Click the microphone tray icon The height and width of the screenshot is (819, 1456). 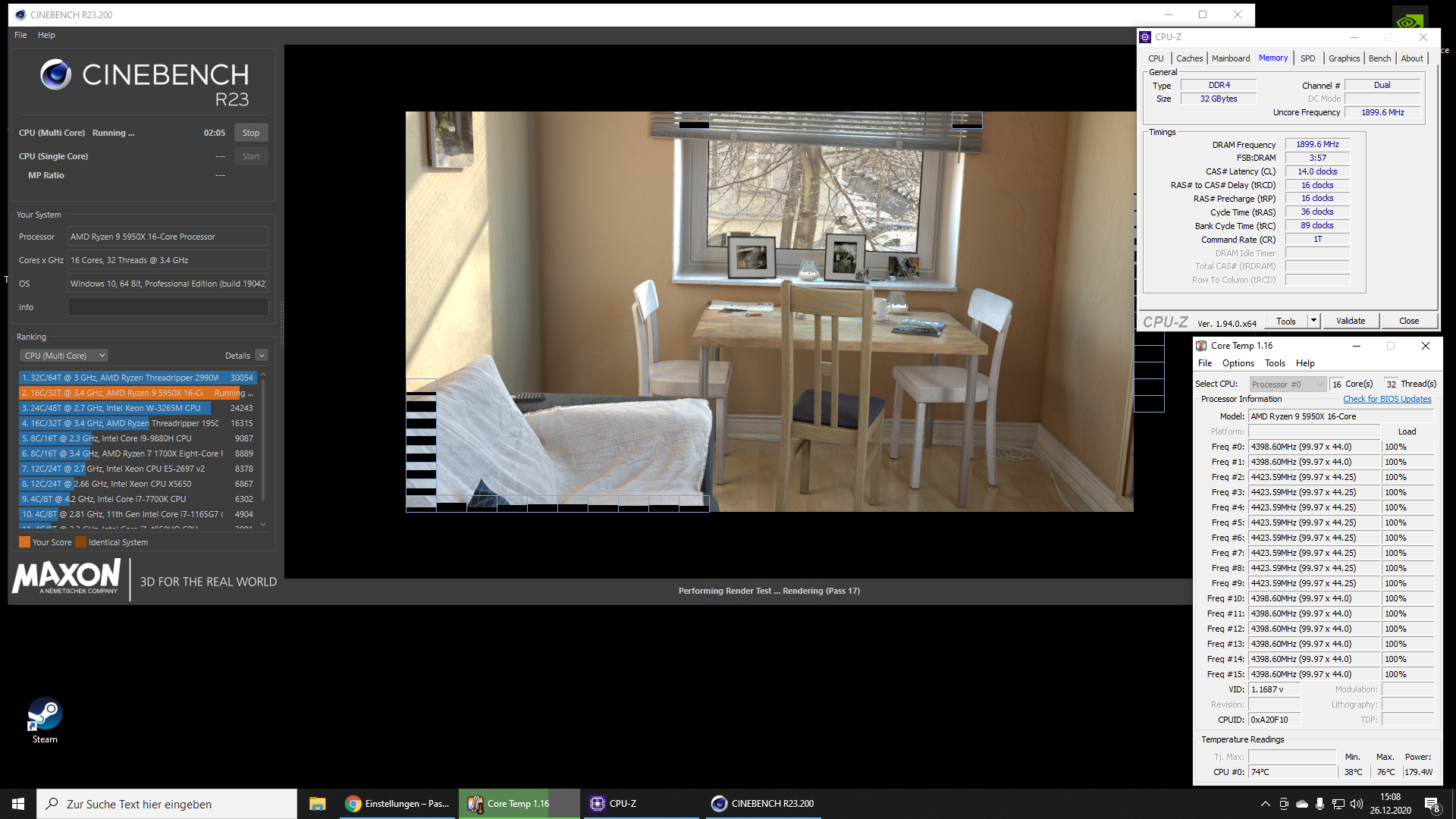[1320, 804]
